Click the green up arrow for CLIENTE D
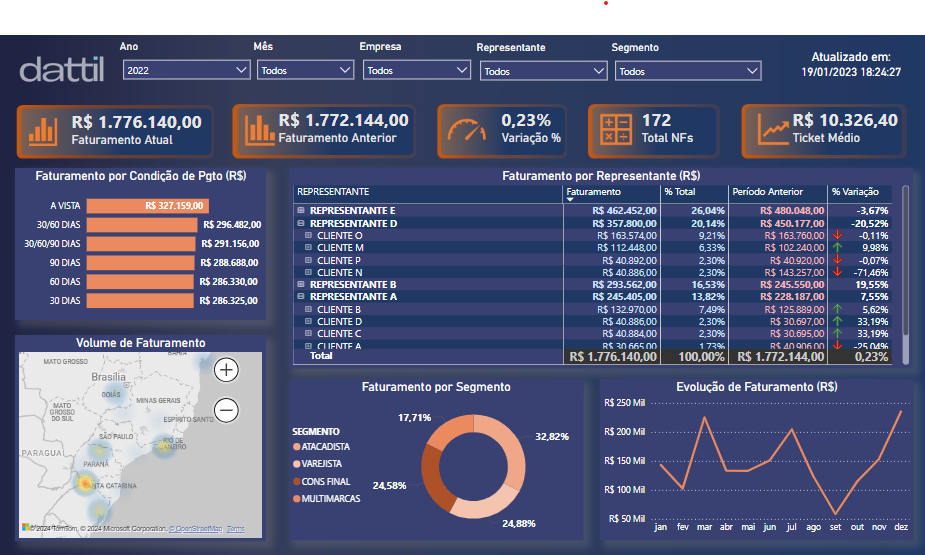The width and height of the screenshot is (925, 555). tap(837, 321)
